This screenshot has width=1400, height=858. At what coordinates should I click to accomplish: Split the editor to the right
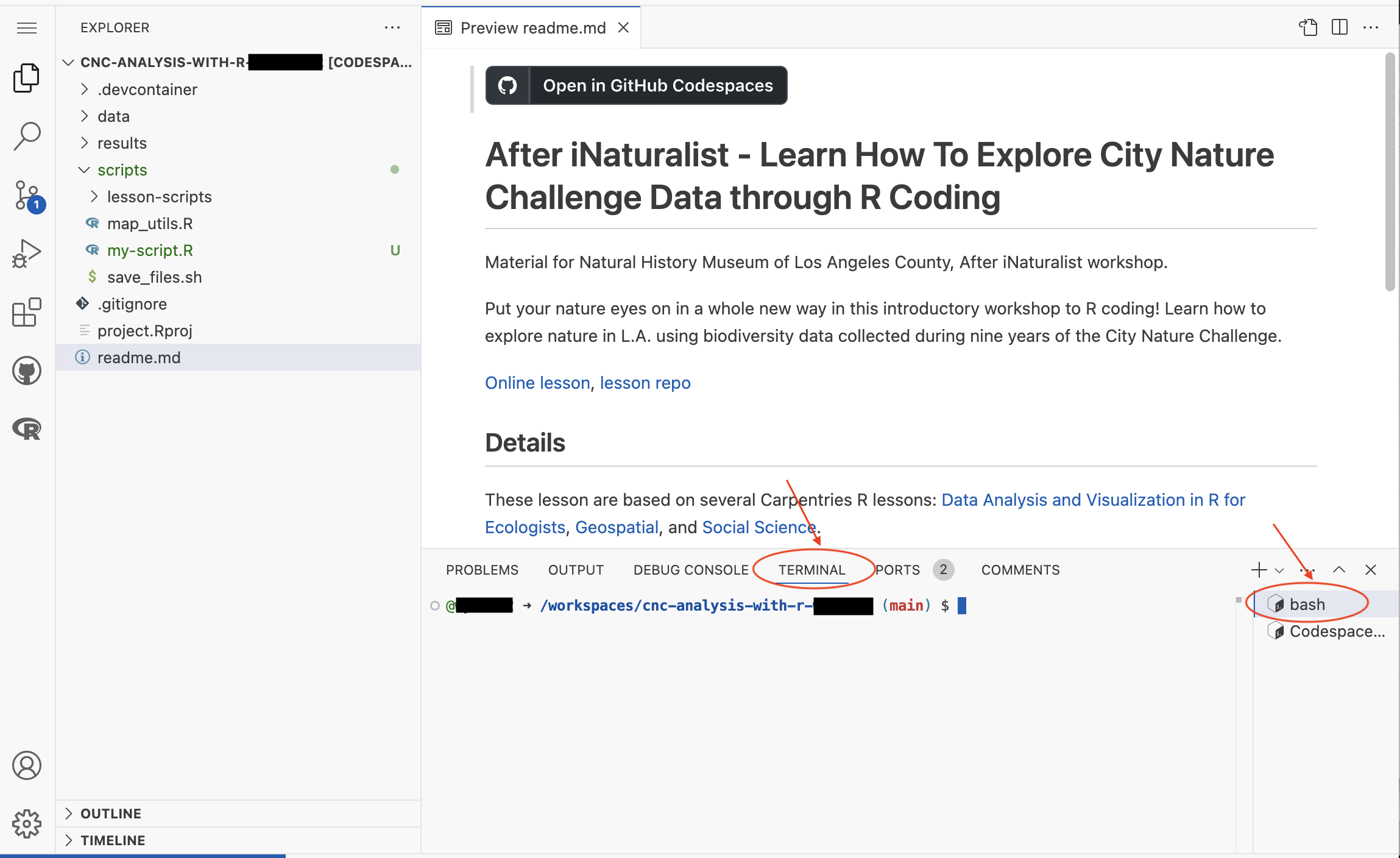1340,27
